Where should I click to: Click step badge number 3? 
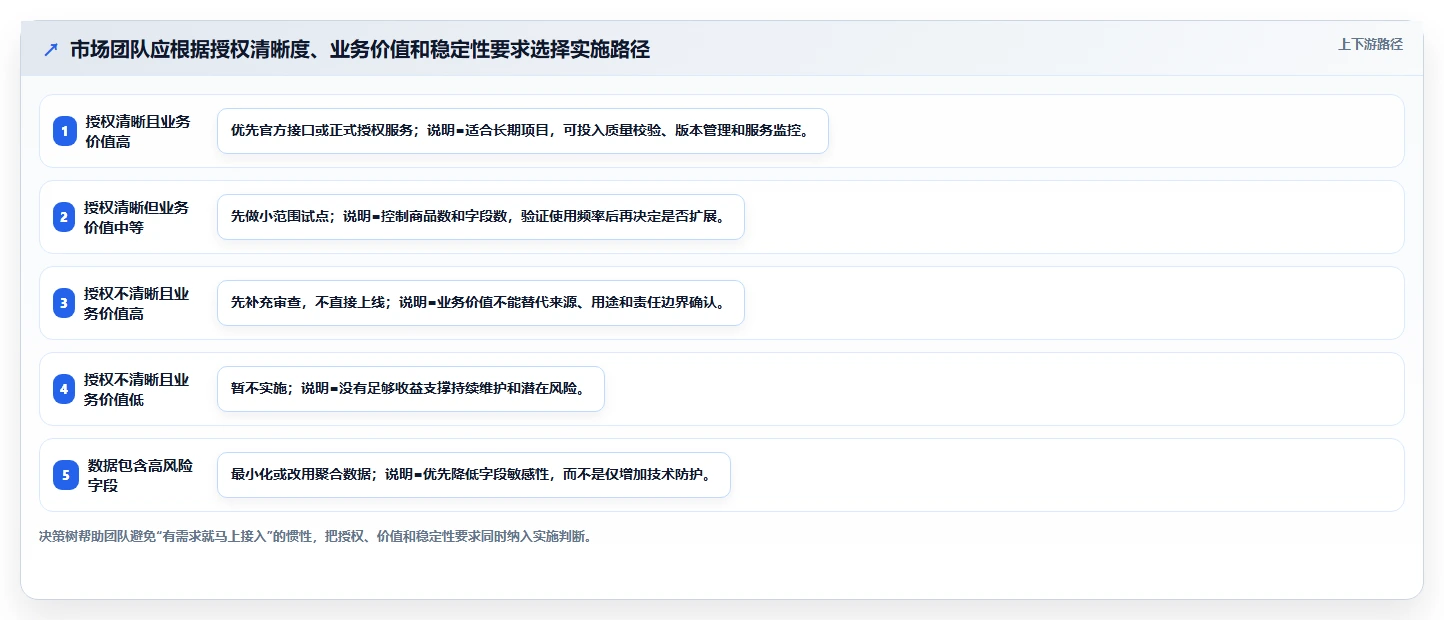tap(65, 303)
